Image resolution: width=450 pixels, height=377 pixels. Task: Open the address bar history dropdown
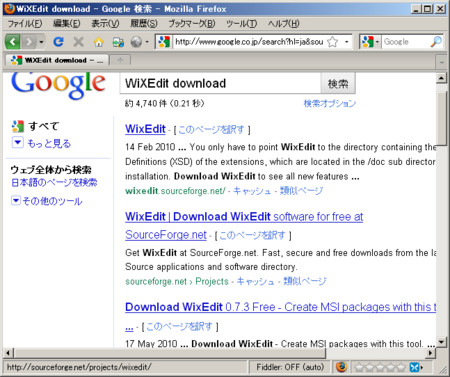click(347, 42)
